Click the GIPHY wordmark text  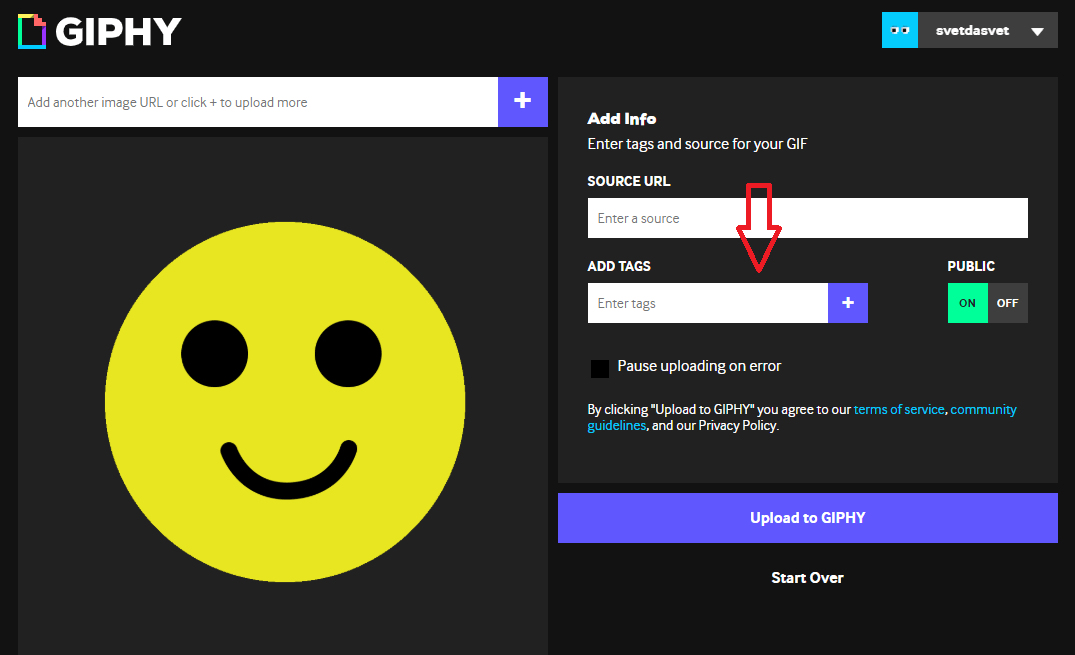(118, 32)
